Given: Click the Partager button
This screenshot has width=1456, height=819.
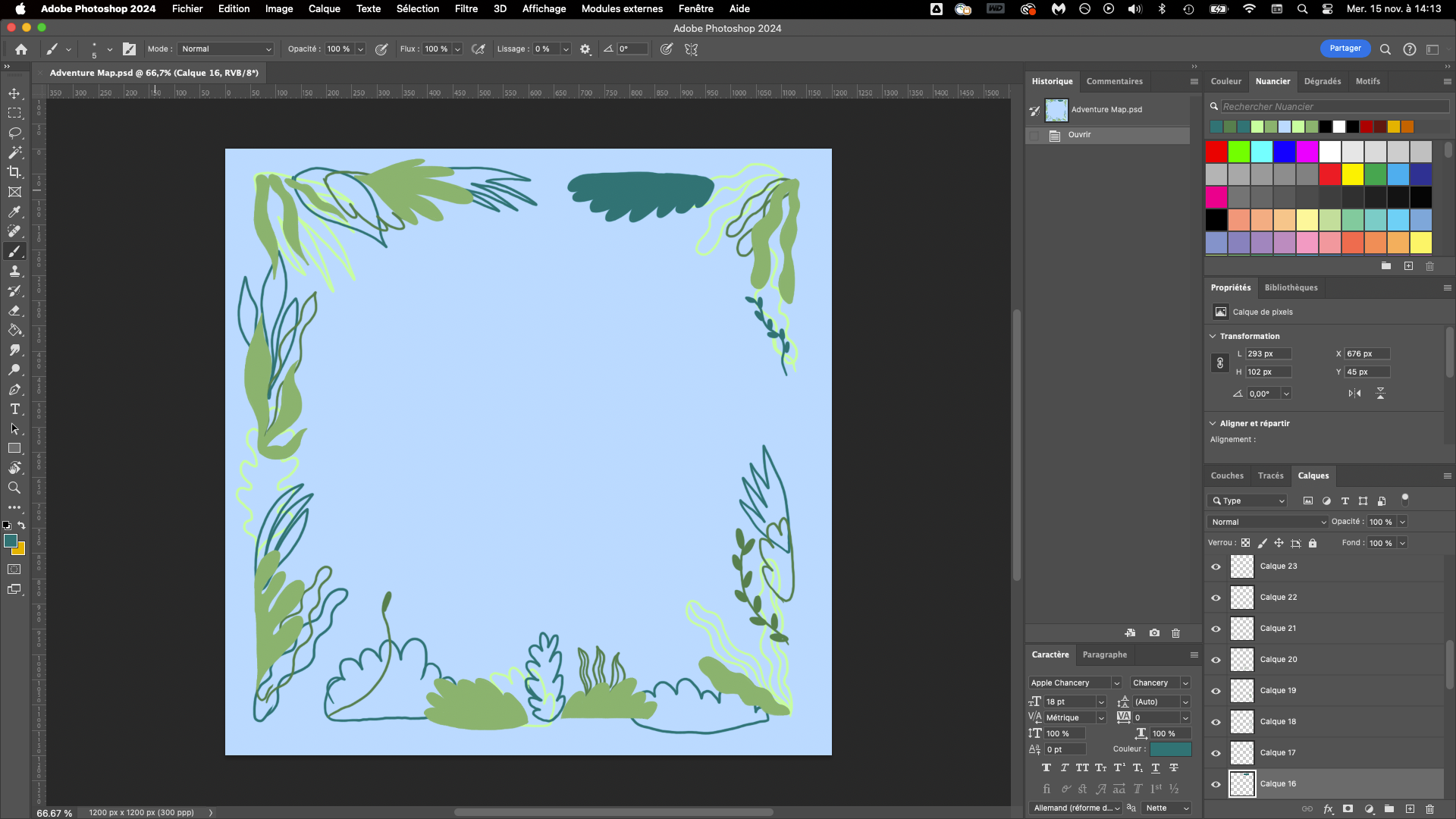Looking at the screenshot, I should coord(1345,49).
